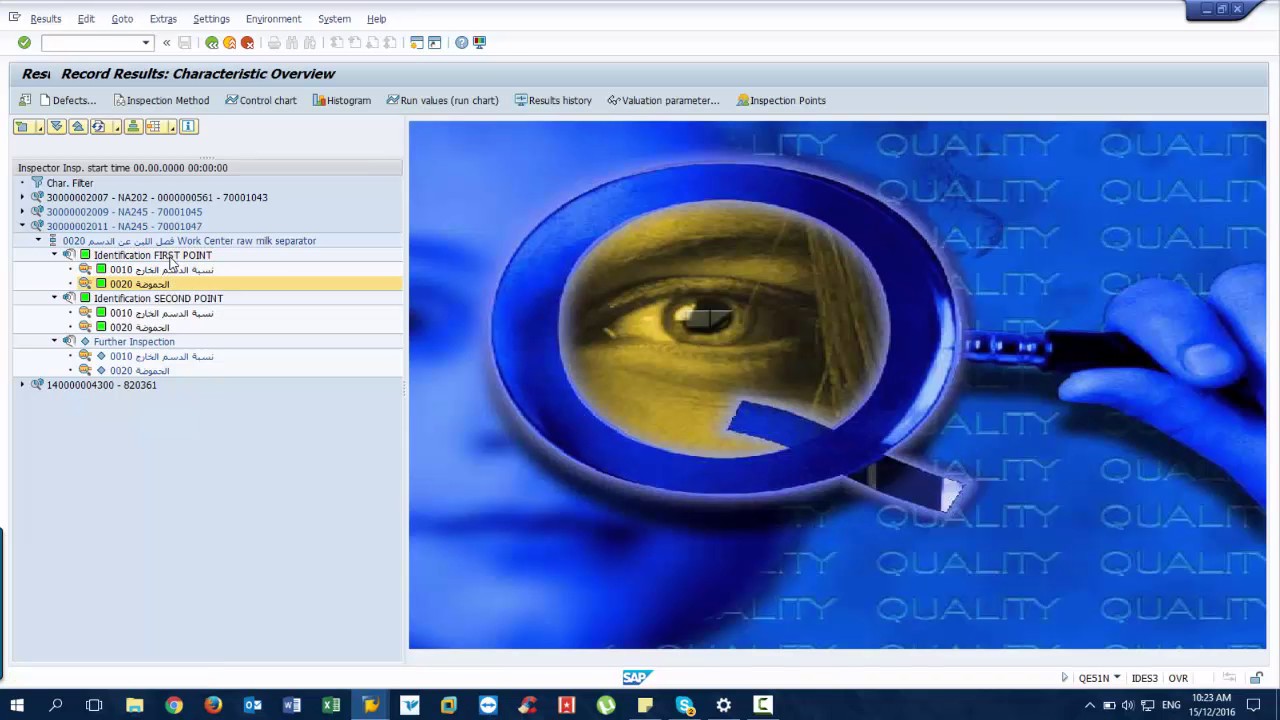Click the Inspection Method button
Image resolution: width=1280 pixels, height=720 pixels.
click(161, 101)
